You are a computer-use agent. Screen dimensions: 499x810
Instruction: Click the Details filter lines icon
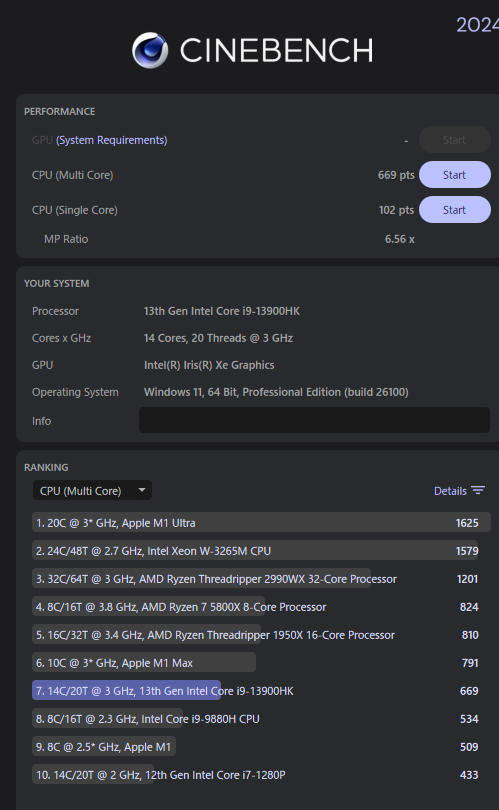(x=478, y=490)
